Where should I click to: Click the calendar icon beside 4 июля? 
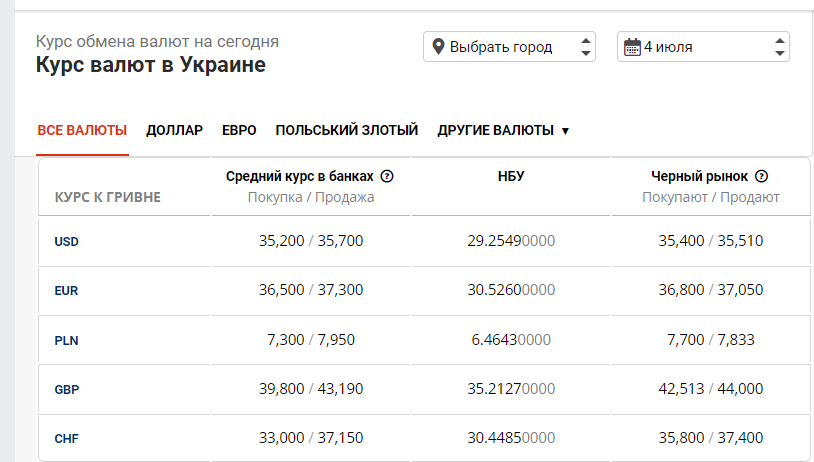tap(632, 47)
